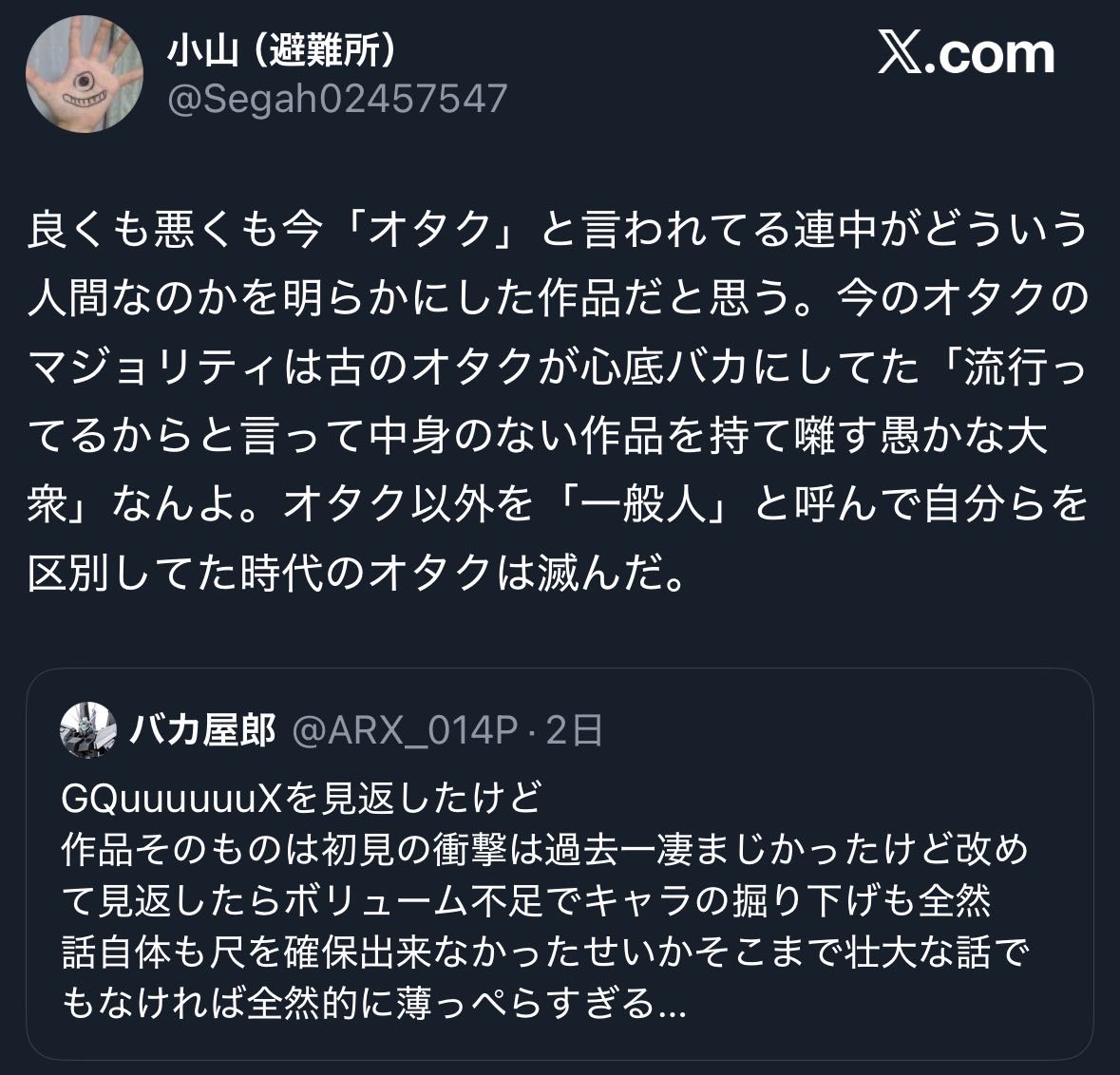Click the main post text starting 良くも悪くも

(x=557, y=401)
